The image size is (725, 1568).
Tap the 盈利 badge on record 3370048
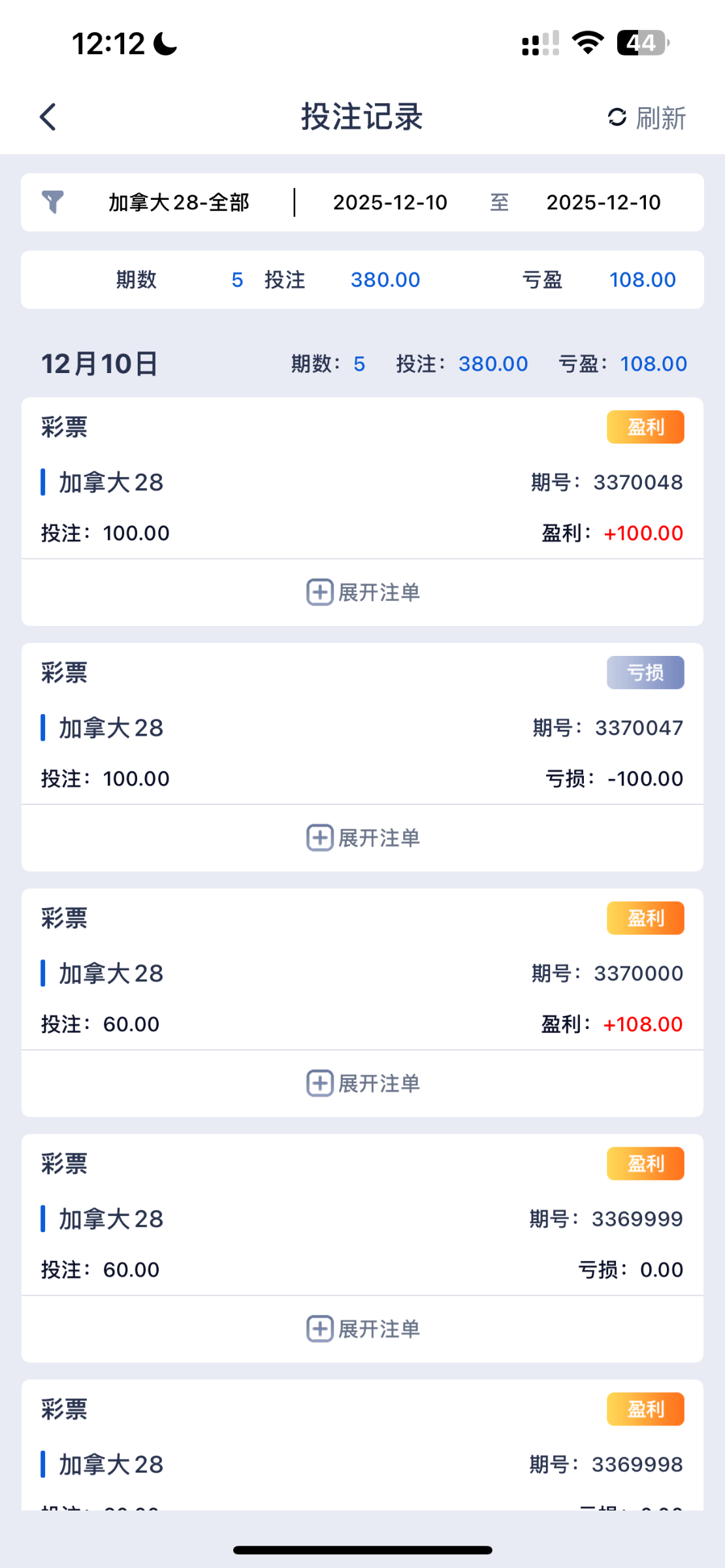pos(645,427)
